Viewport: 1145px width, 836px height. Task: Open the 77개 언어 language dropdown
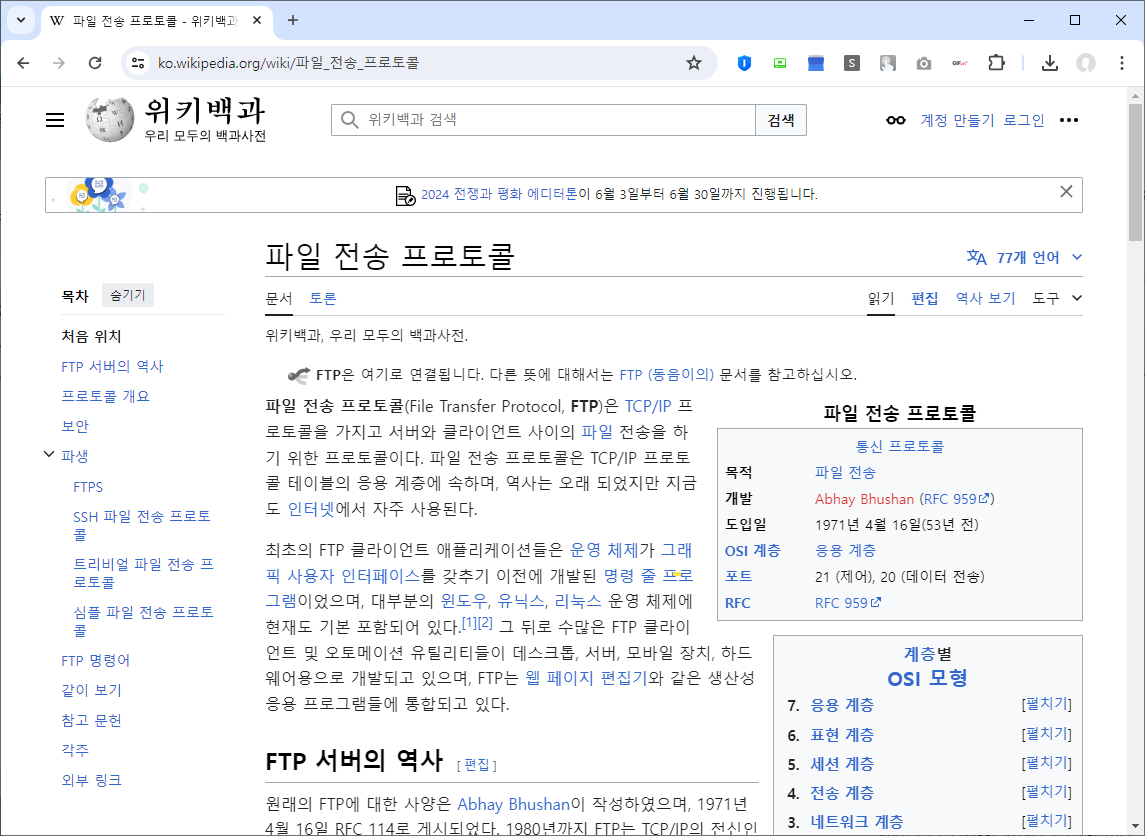point(1023,256)
